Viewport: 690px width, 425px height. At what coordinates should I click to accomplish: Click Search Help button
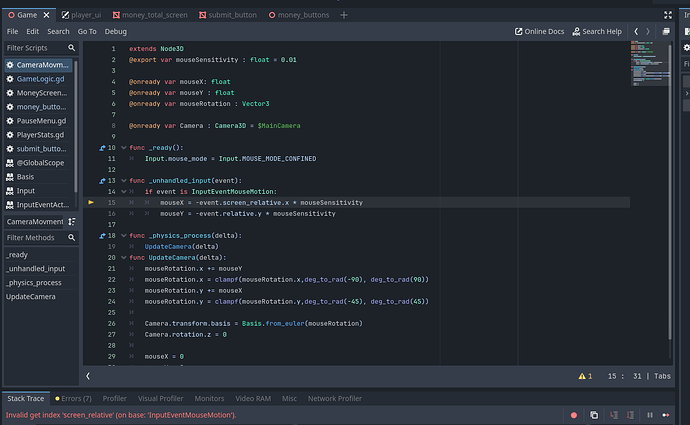coord(597,31)
